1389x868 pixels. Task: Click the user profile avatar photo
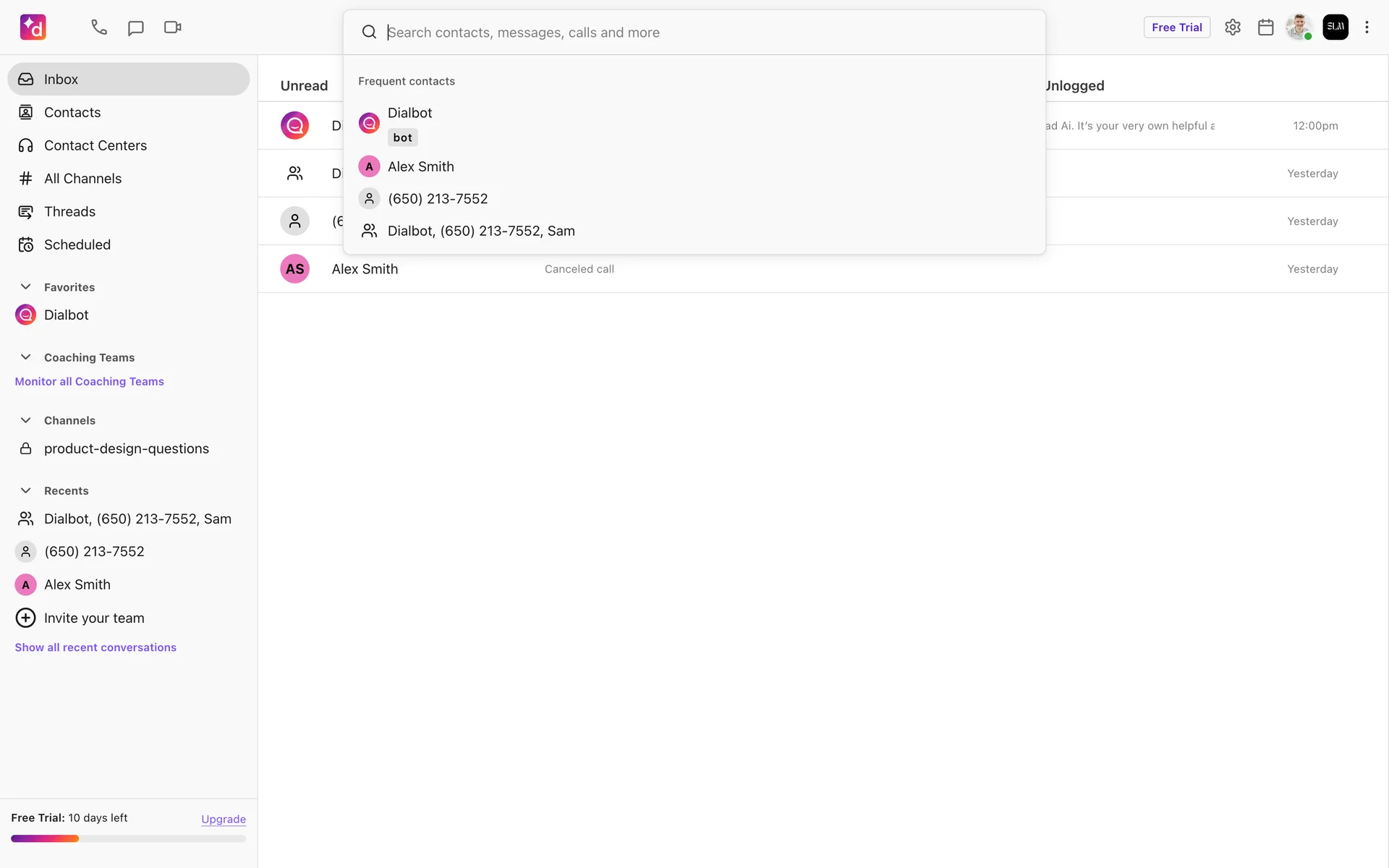(x=1299, y=27)
